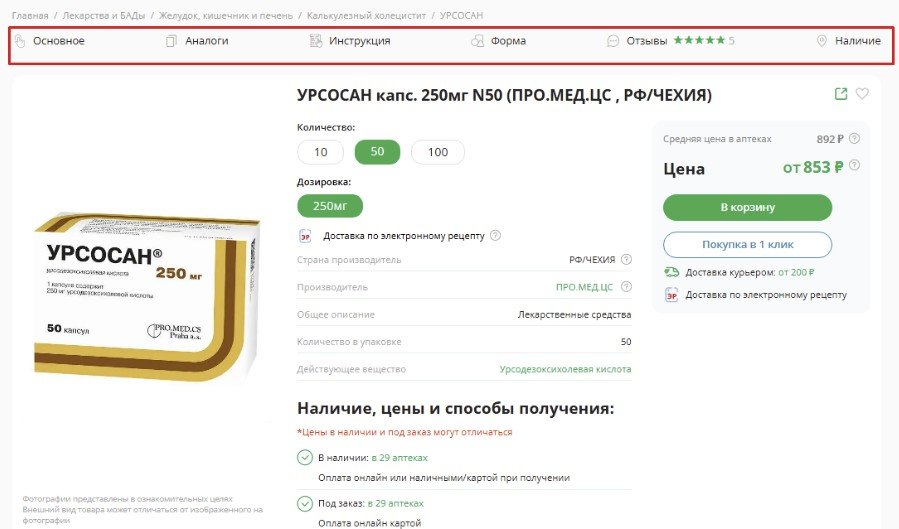Open Урсодезоксихолевая кислота active substance link
Screen dimensions: 899x529
click(565, 369)
